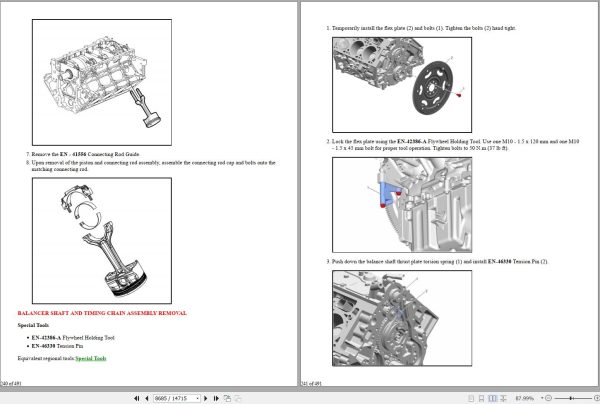Click the right page number 241 of 491
Screen dimensions: 600x404
pyautogui.click(x=311, y=383)
